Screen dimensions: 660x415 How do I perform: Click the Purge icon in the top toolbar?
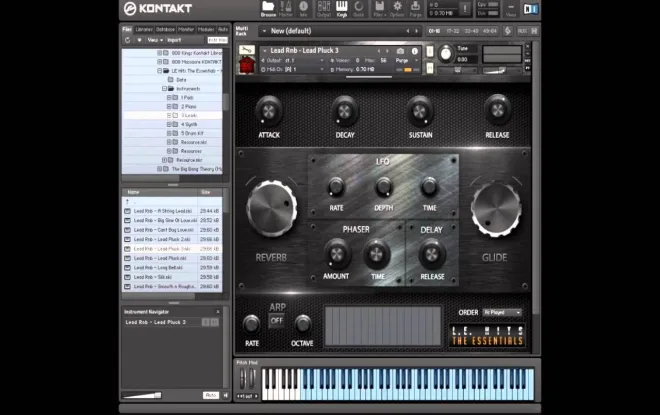[415, 9]
